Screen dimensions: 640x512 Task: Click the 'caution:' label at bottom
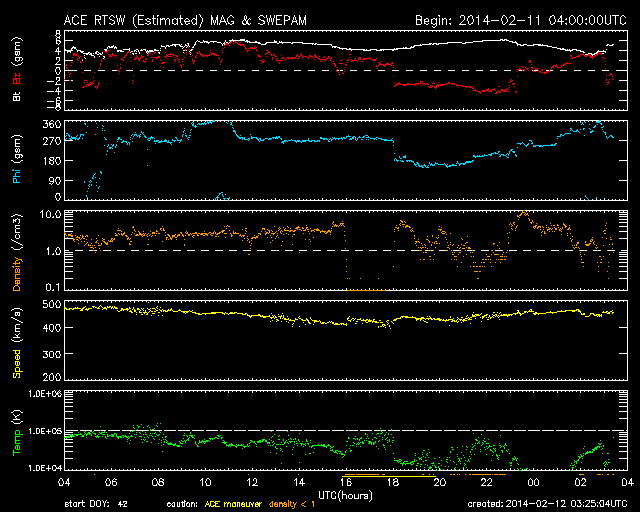click(x=182, y=504)
